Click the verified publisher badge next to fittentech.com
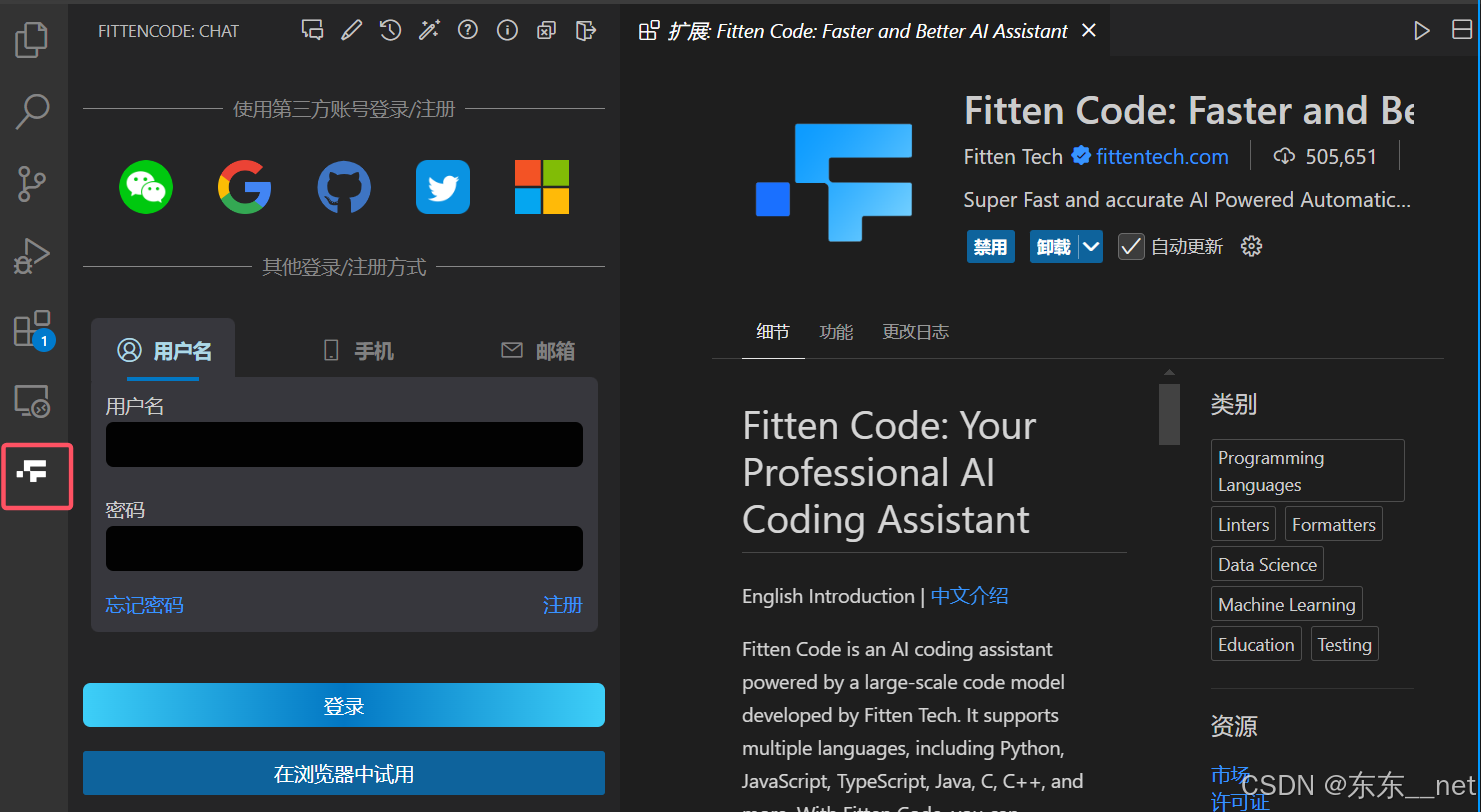Screen dimensions: 1481x812 pos(1081,156)
